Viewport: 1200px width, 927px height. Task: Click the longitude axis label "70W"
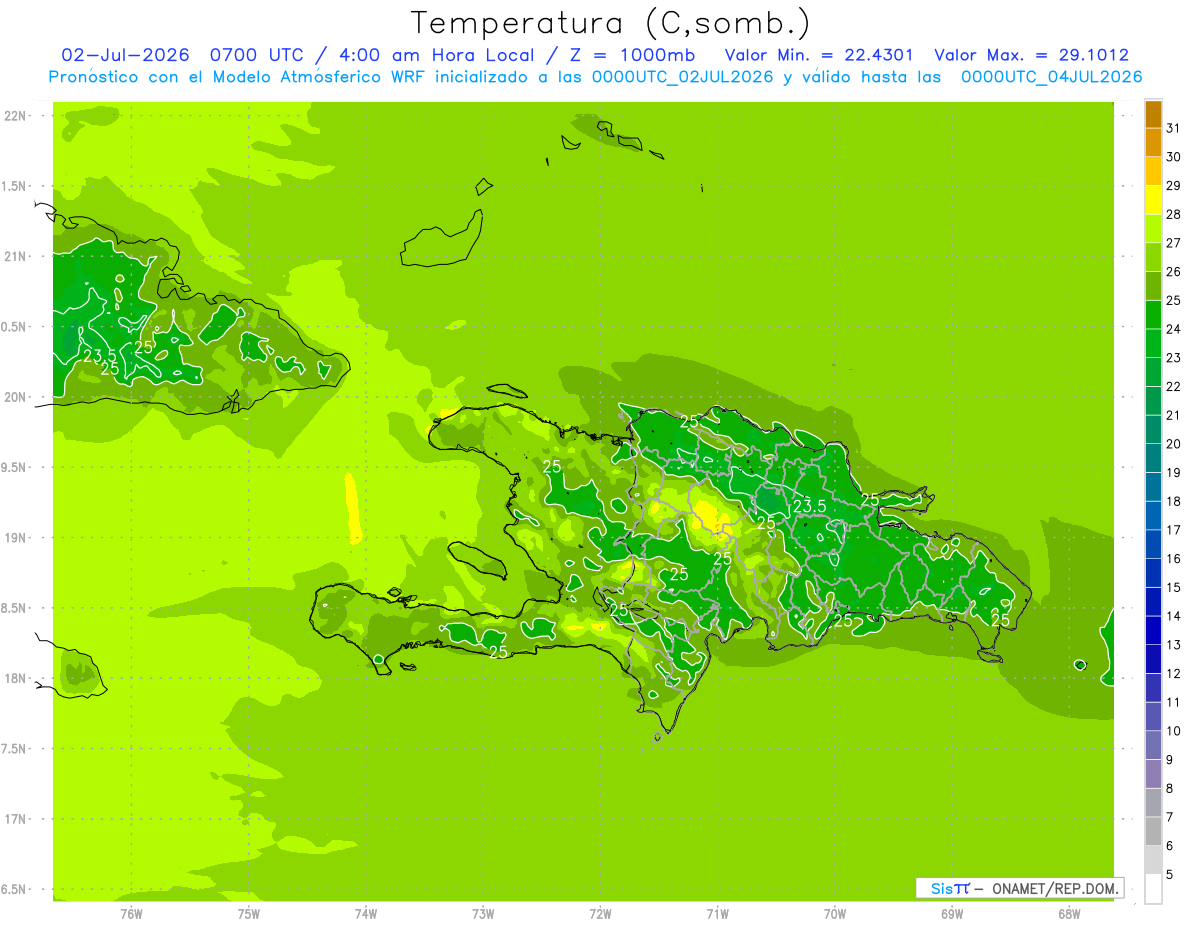click(x=835, y=914)
